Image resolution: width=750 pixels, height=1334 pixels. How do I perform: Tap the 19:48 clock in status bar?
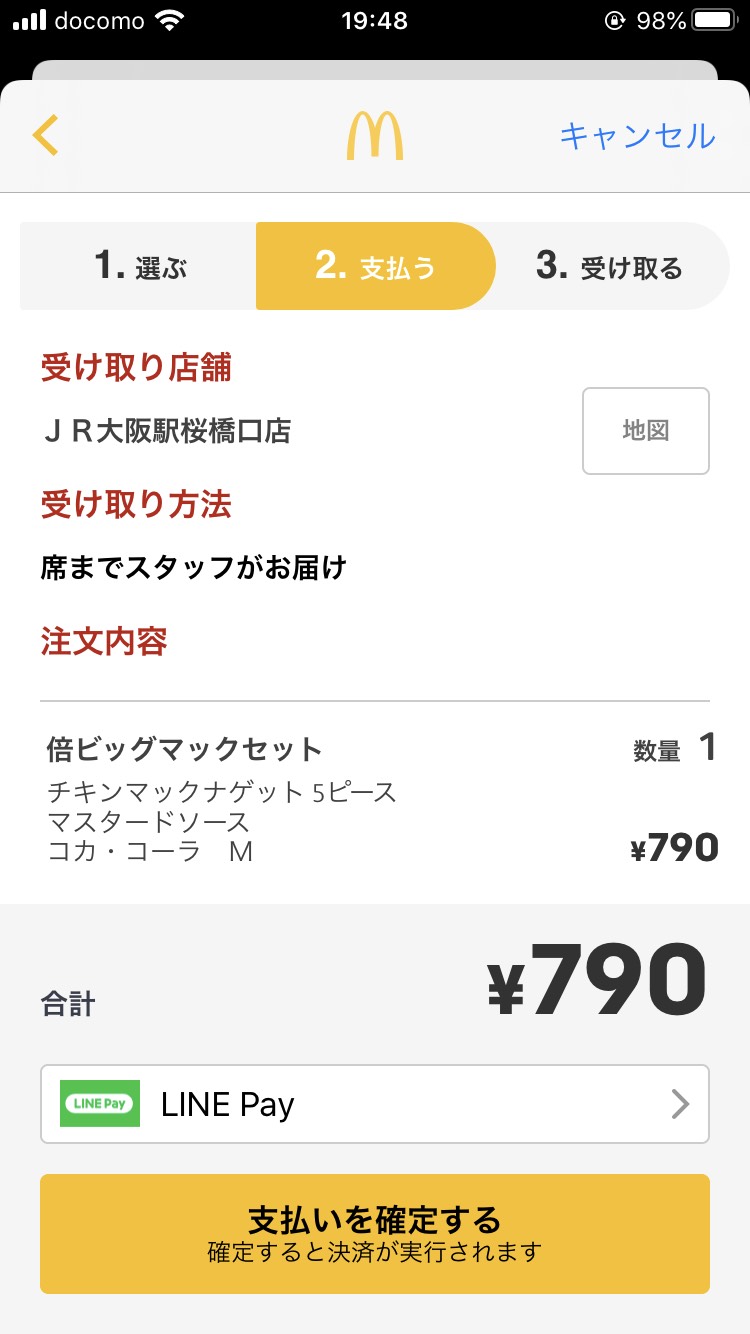[x=374, y=20]
